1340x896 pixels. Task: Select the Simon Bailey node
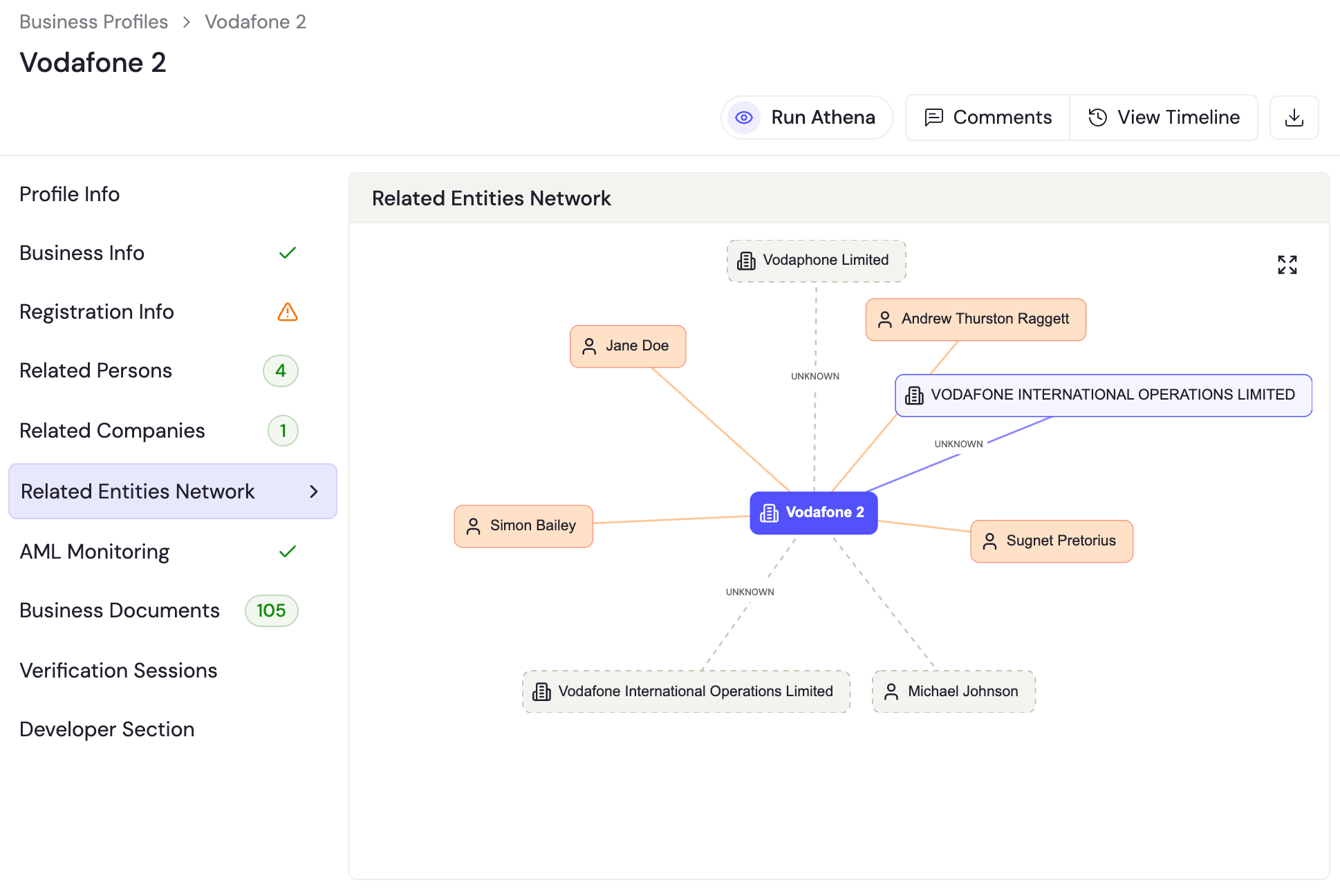coord(523,526)
